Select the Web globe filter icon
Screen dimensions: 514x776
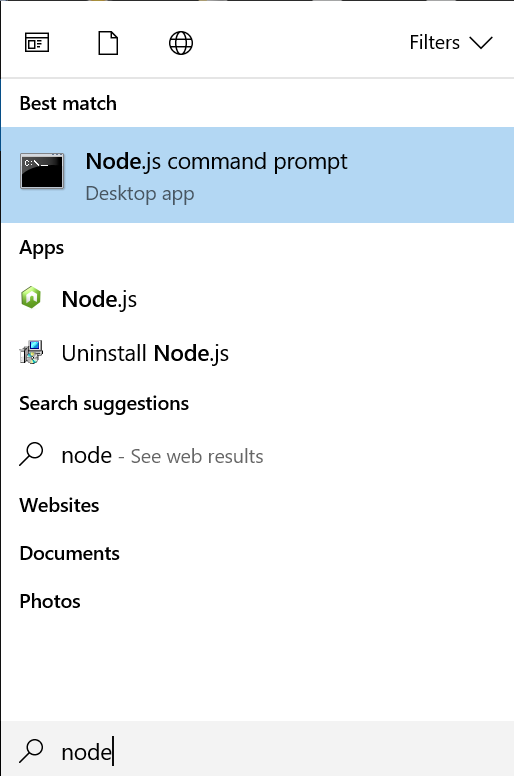coord(181,43)
